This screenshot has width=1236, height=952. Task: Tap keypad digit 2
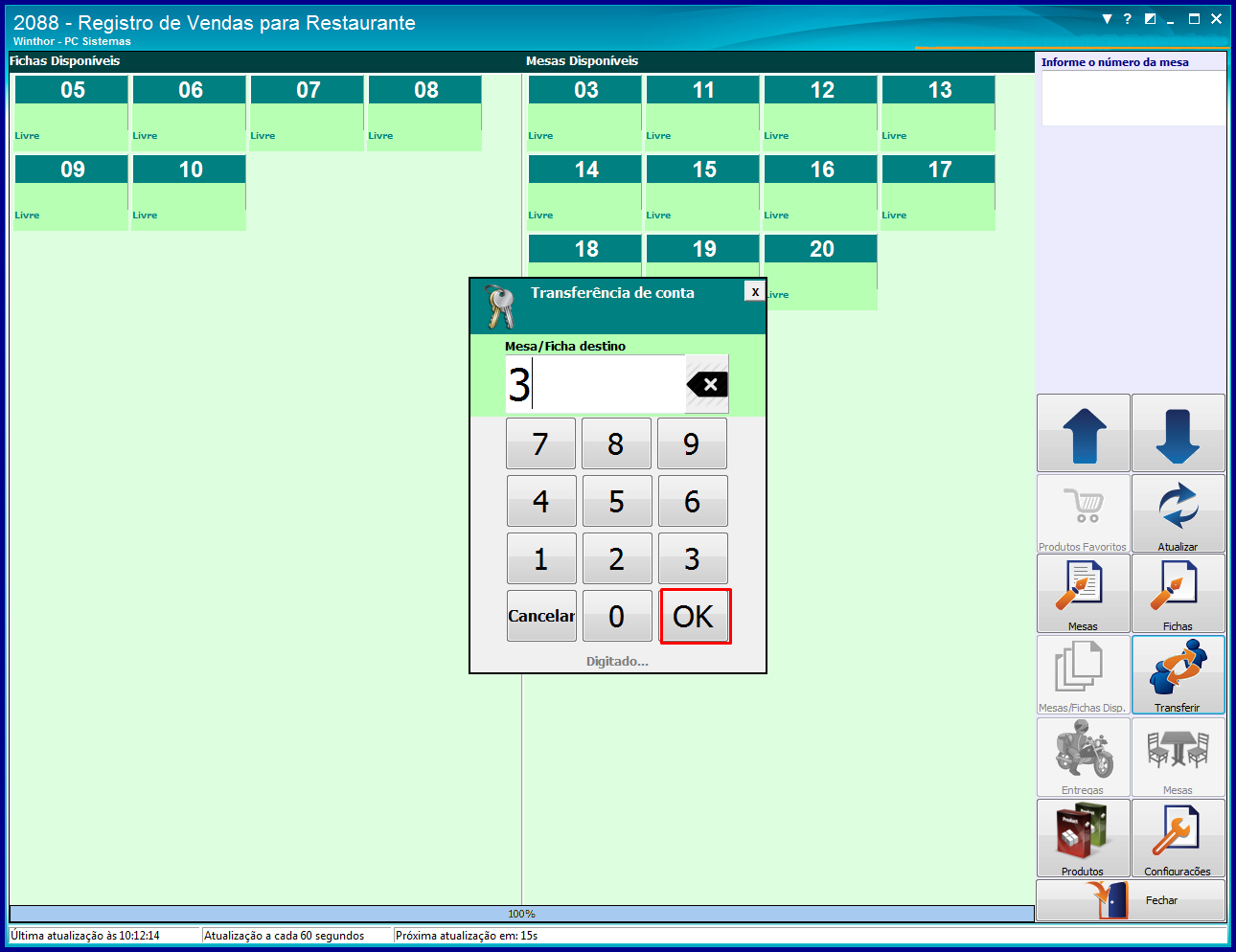616,558
